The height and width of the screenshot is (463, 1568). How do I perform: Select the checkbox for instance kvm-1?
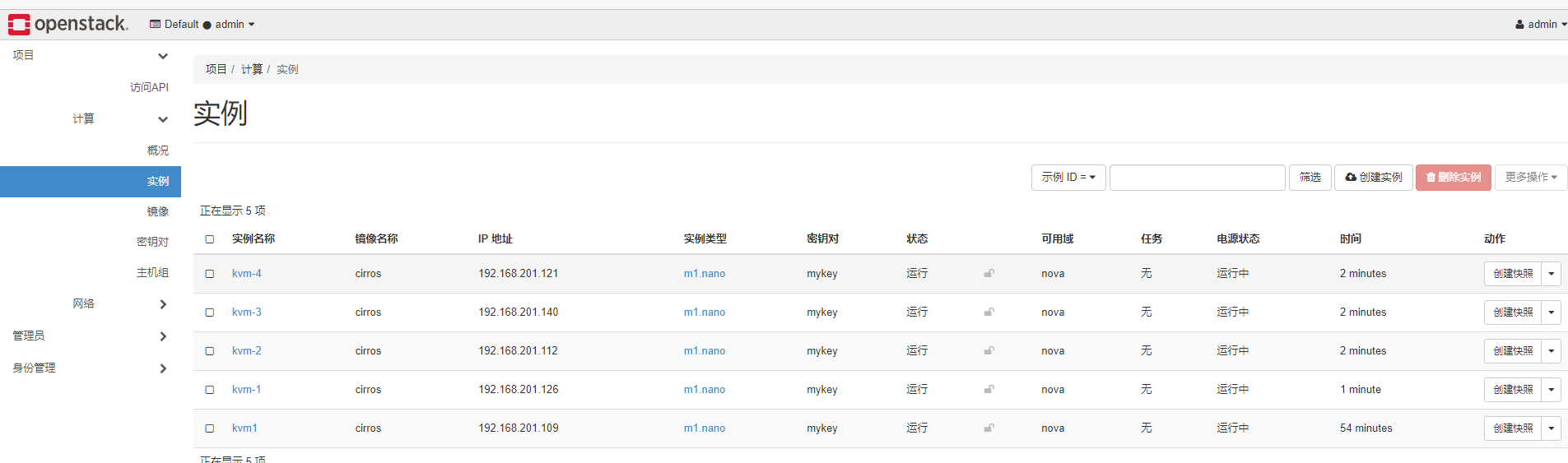point(210,390)
